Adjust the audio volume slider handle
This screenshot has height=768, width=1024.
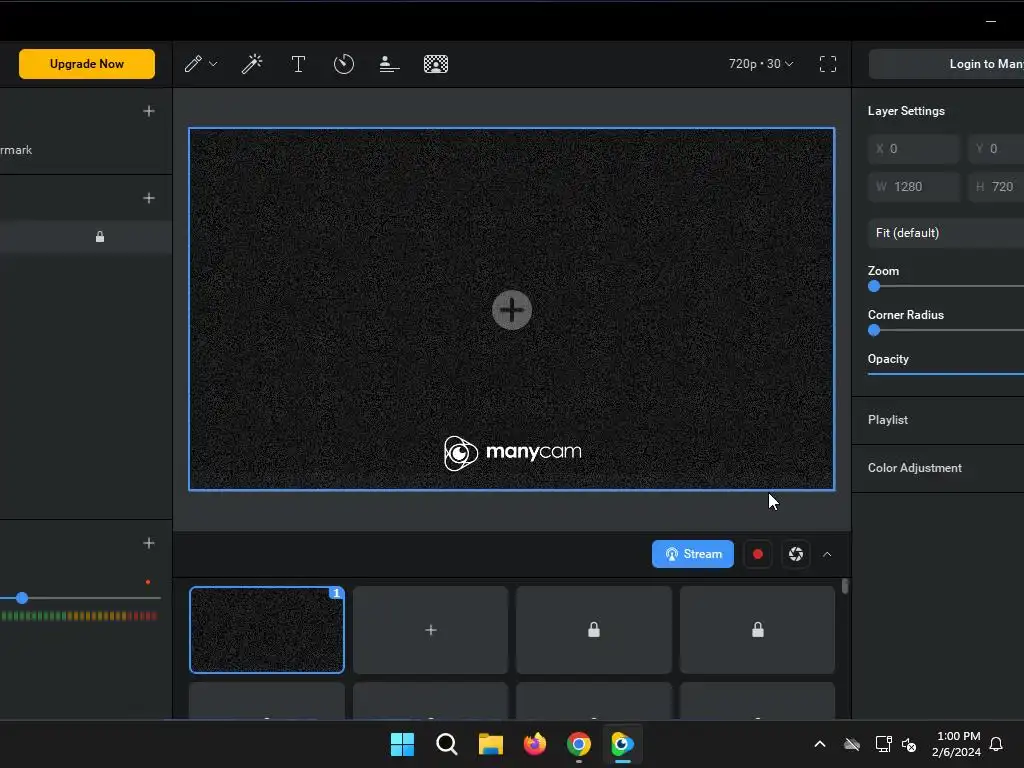click(22, 598)
